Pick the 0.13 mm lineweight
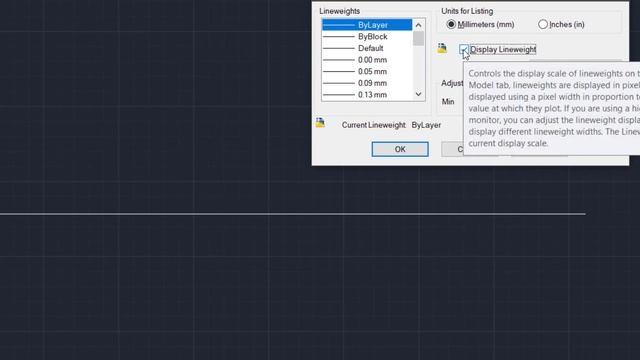 pyautogui.click(x=367, y=95)
